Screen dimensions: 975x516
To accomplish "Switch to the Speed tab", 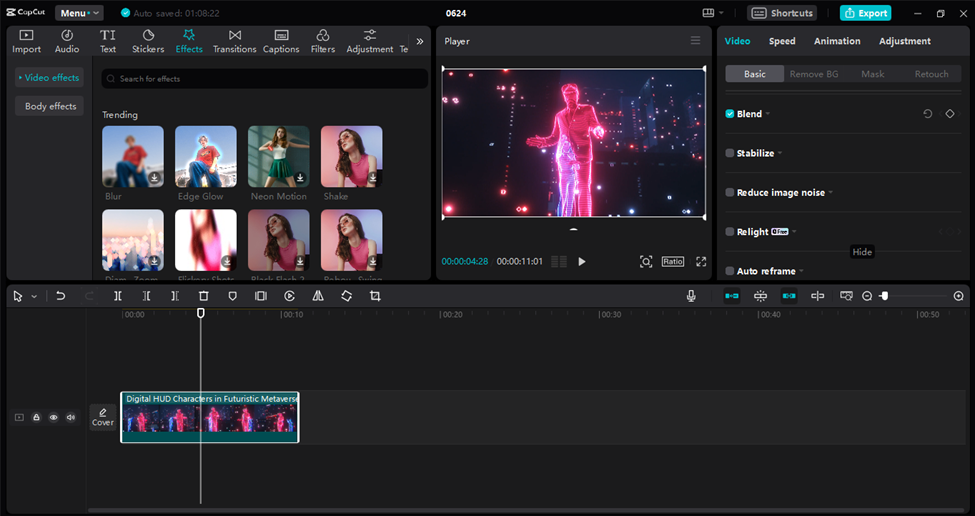I will tap(782, 41).
